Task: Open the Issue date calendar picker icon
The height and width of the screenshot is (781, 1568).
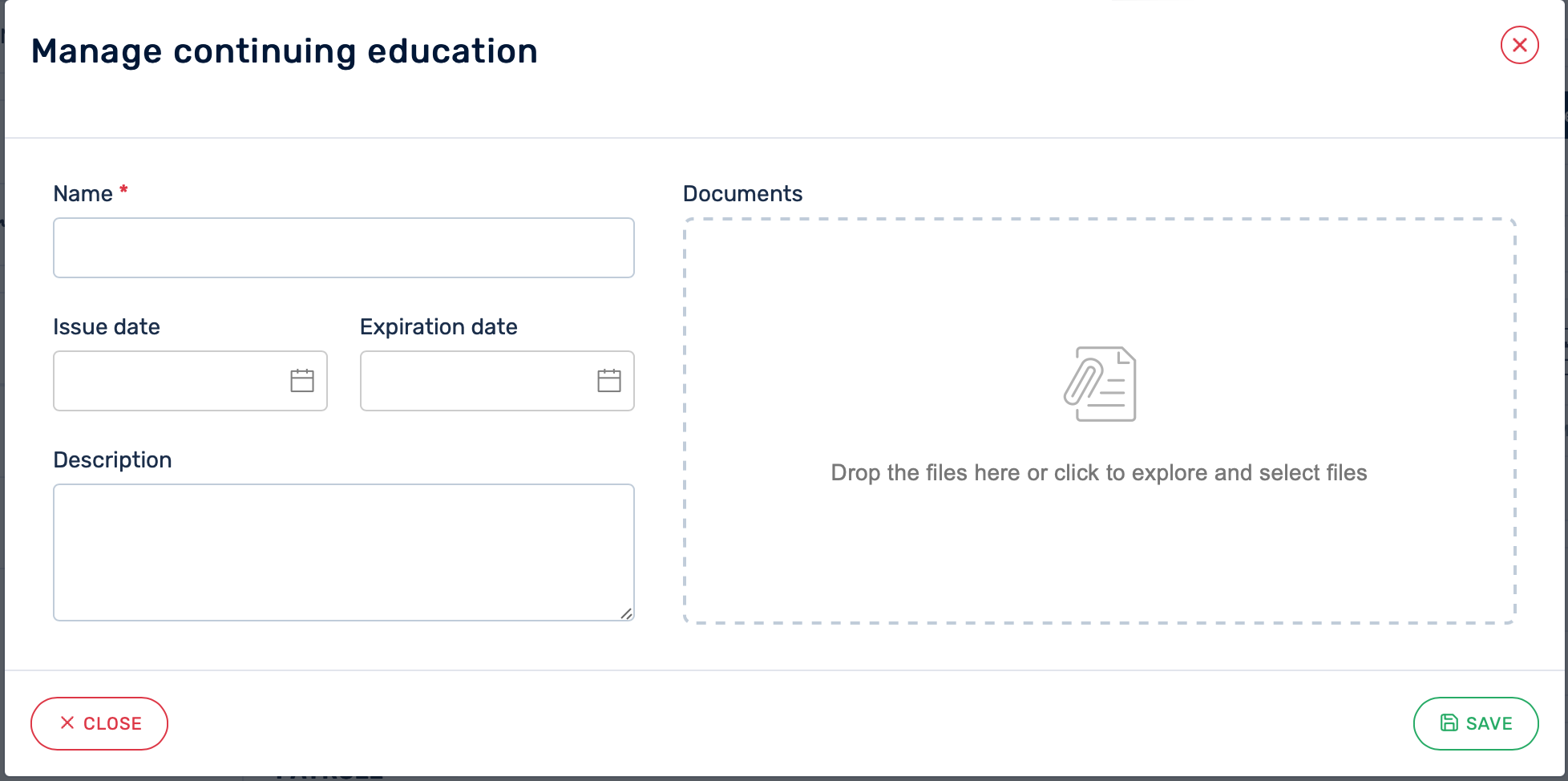Action: [x=302, y=381]
